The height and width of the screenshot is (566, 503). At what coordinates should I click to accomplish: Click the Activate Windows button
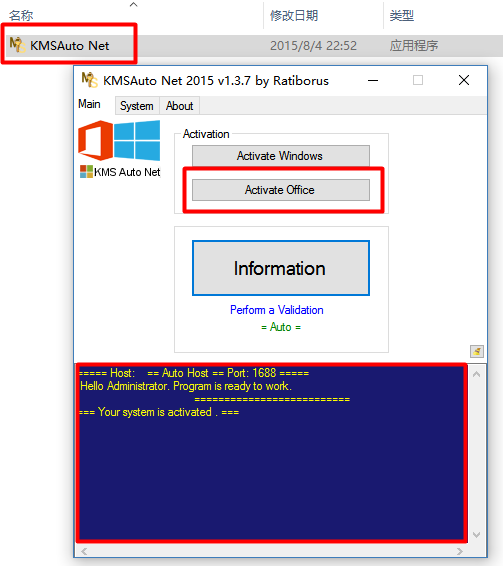pos(281,156)
